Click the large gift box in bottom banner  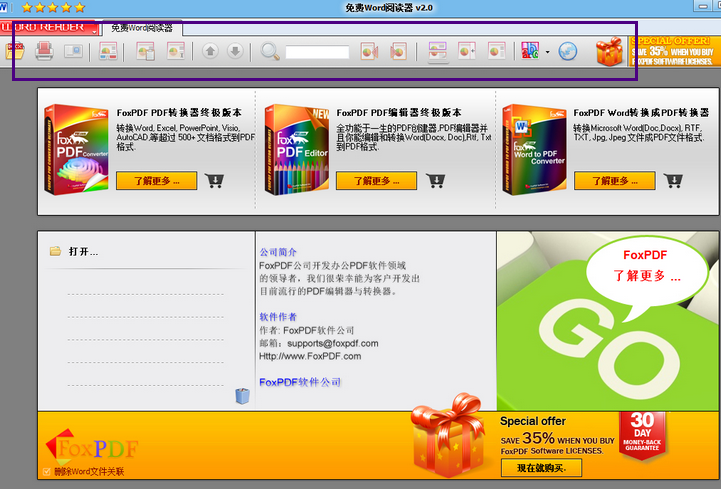pos(447,436)
